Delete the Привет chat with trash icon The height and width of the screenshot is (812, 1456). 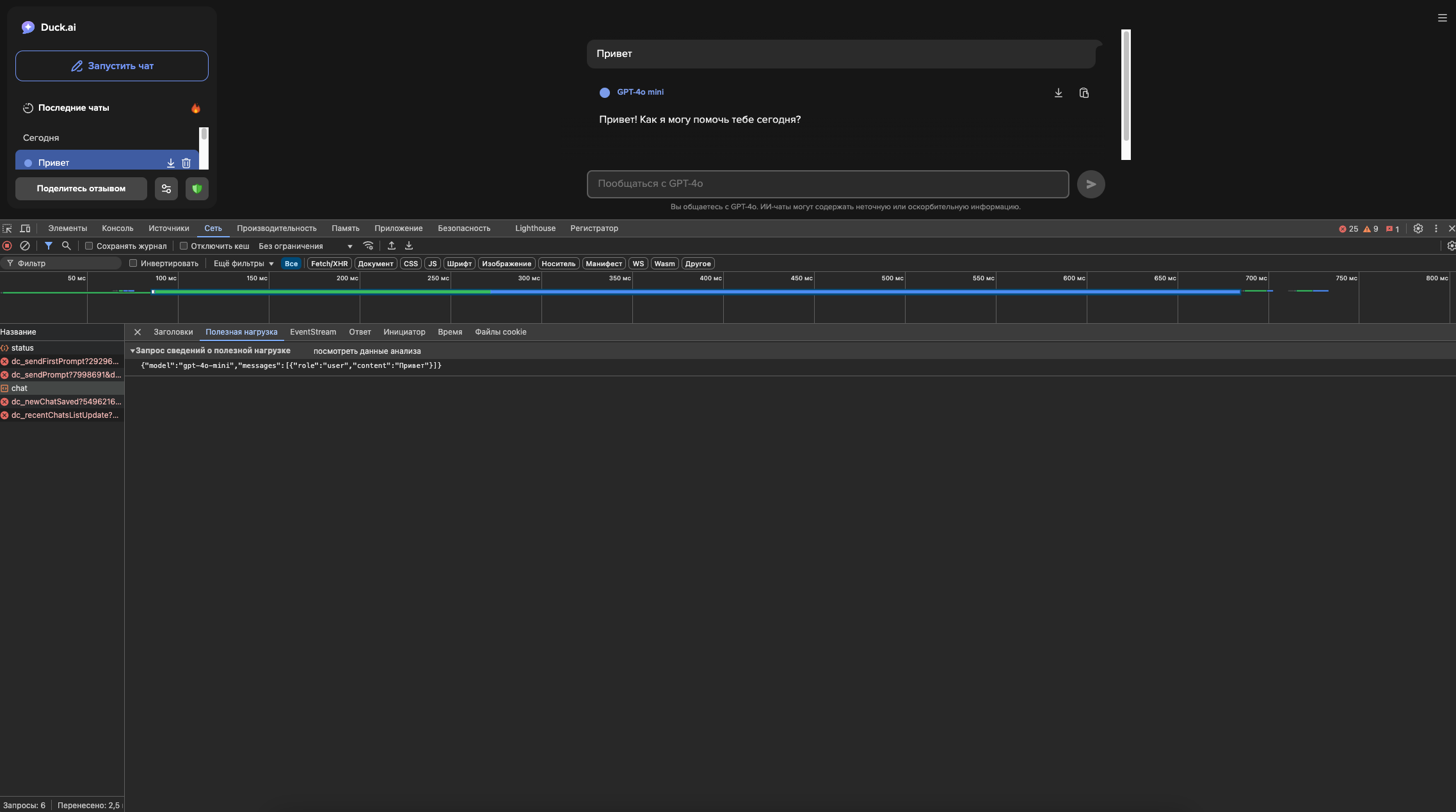click(186, 163)
